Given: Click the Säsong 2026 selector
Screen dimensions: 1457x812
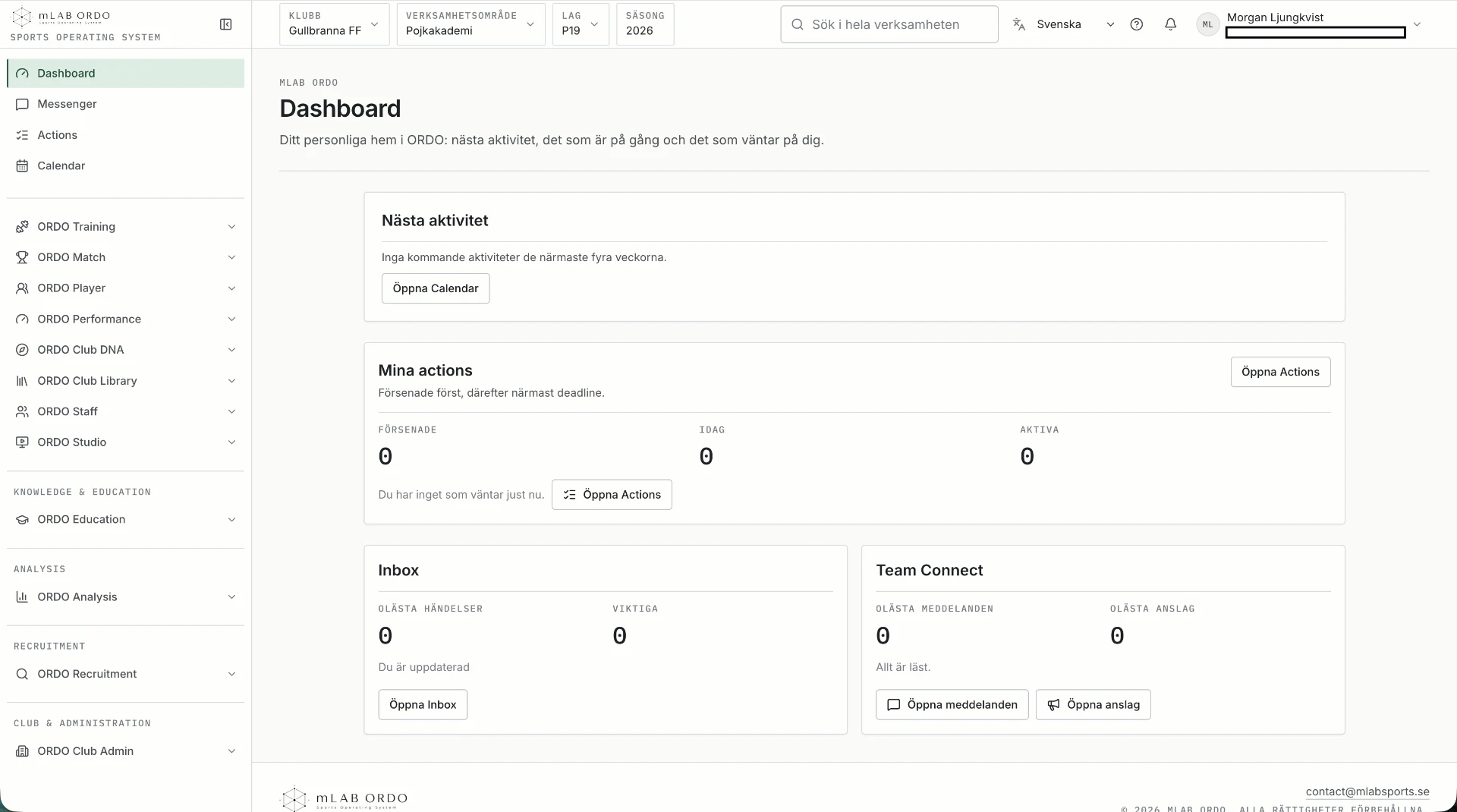Looking at the screenshot, I should point(645,24).
